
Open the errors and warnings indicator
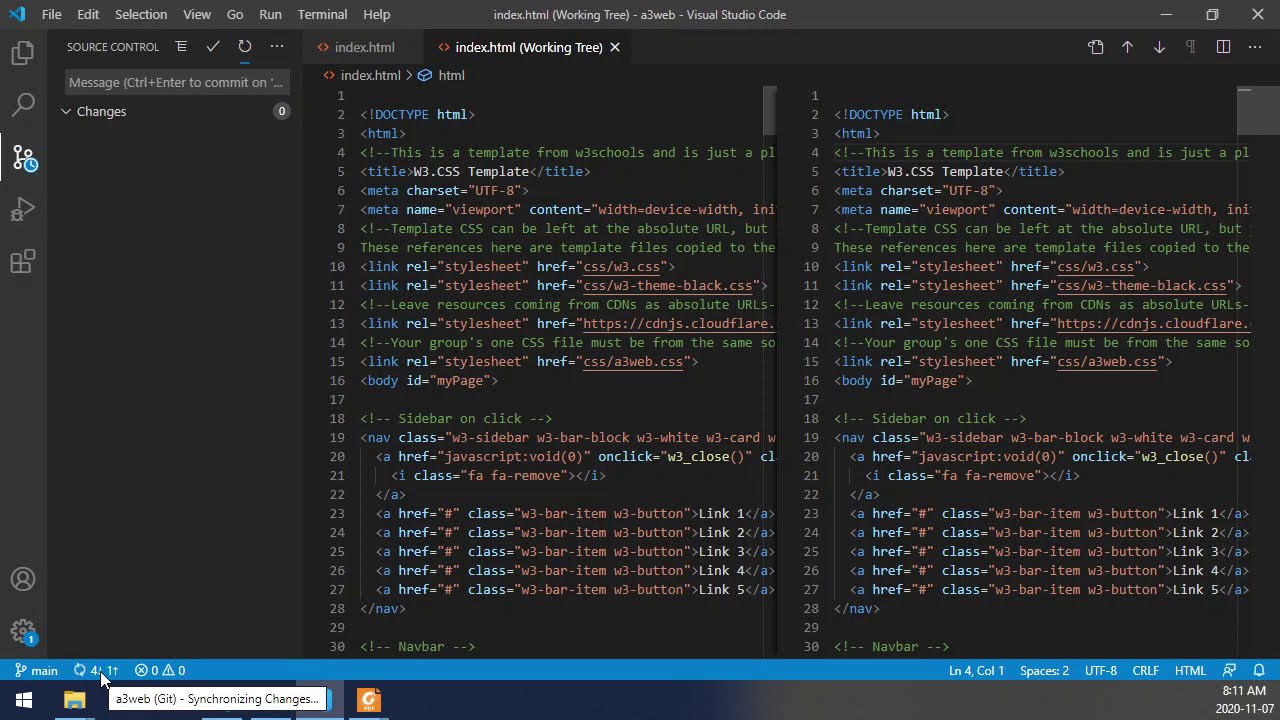click(160, 671)
